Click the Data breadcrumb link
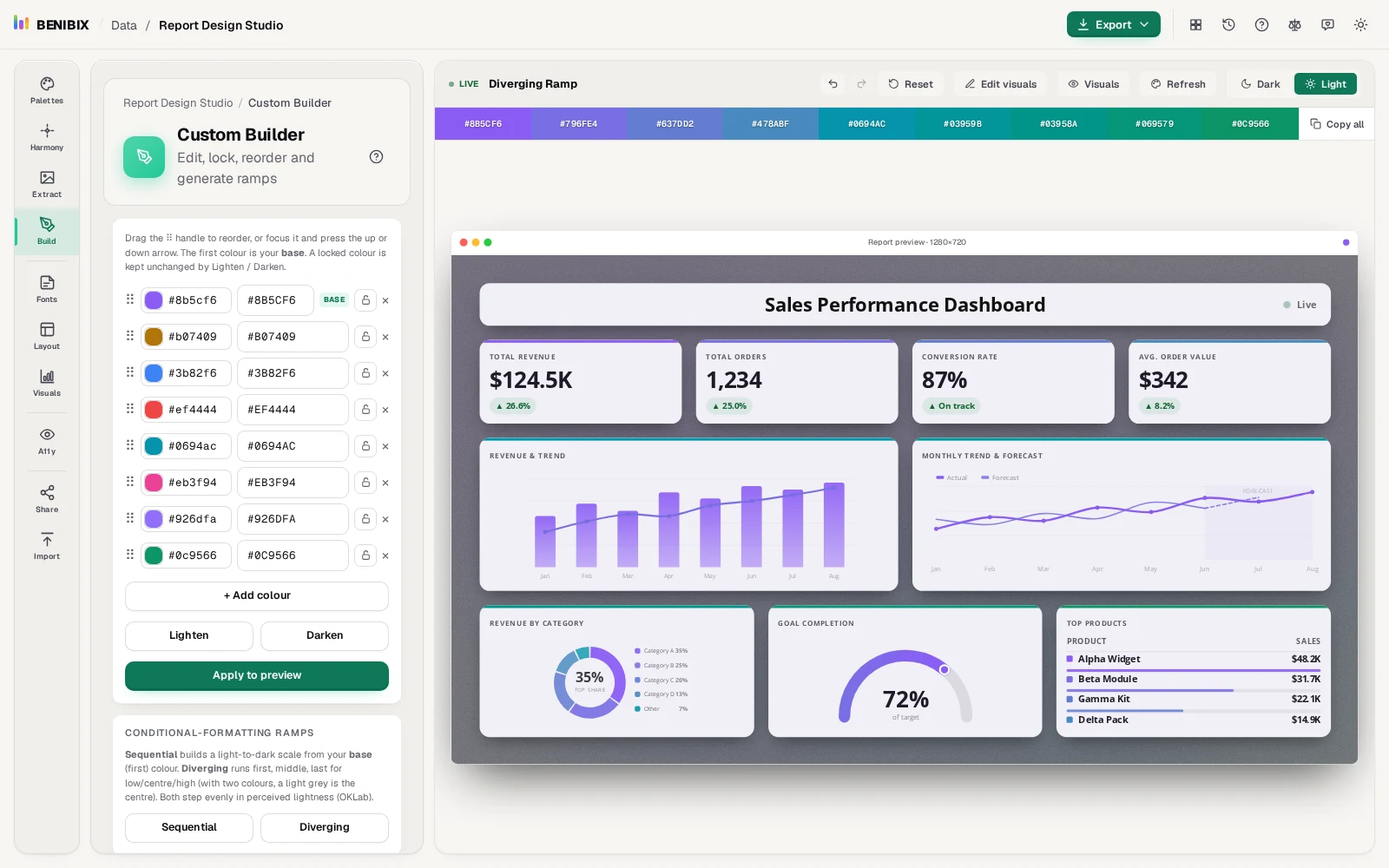This screenshot has height=868, width=1389. 124,25
